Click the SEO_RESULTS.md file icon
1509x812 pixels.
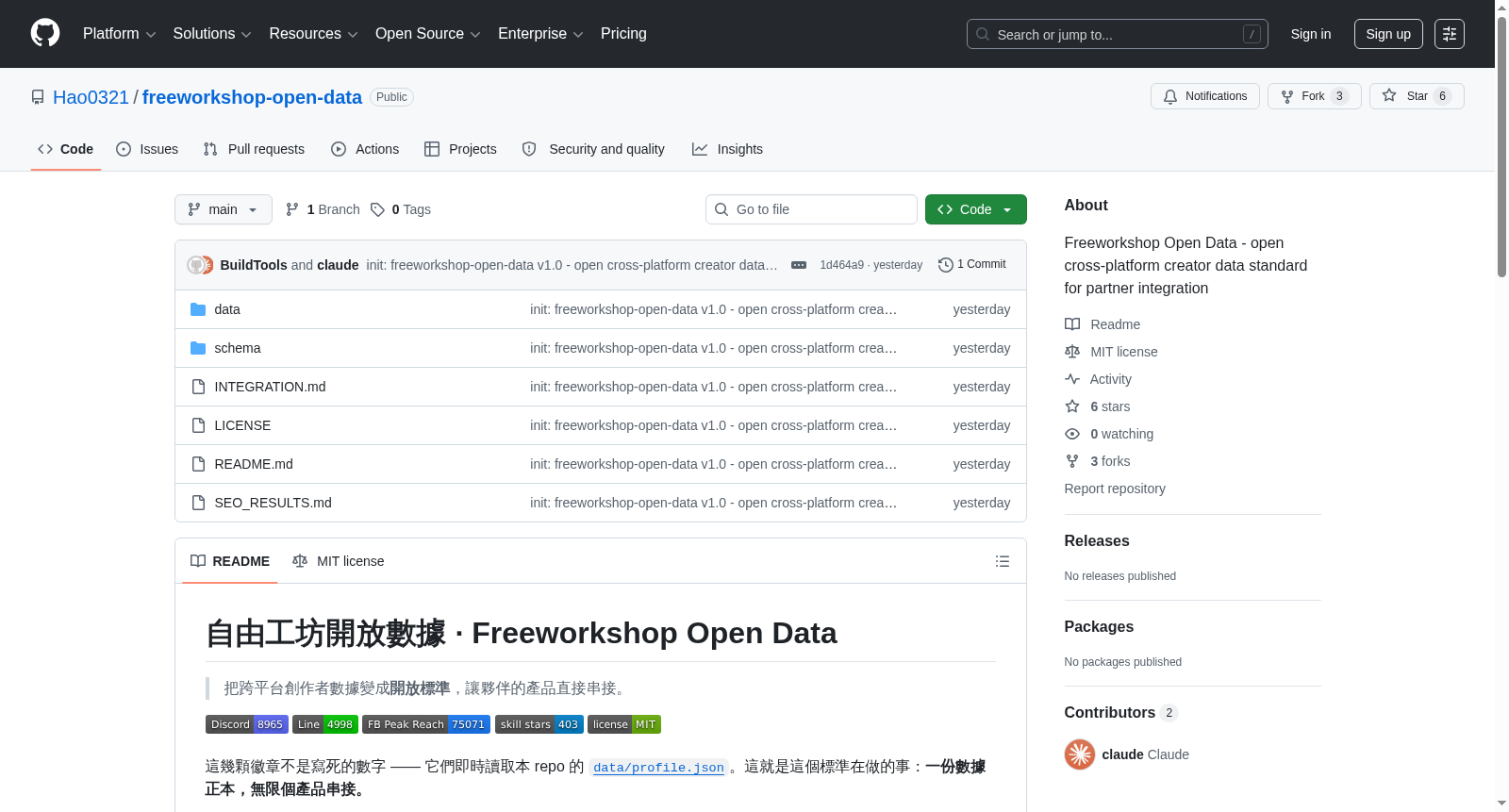[198, 503]
